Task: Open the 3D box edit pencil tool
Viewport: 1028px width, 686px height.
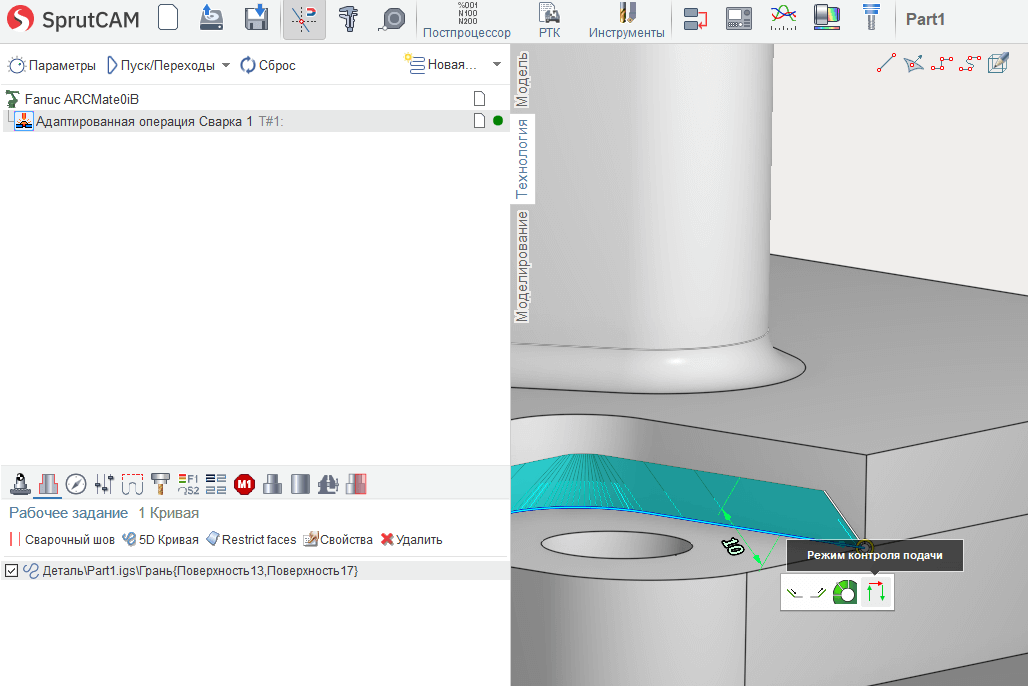Action: tap(998, 63)
